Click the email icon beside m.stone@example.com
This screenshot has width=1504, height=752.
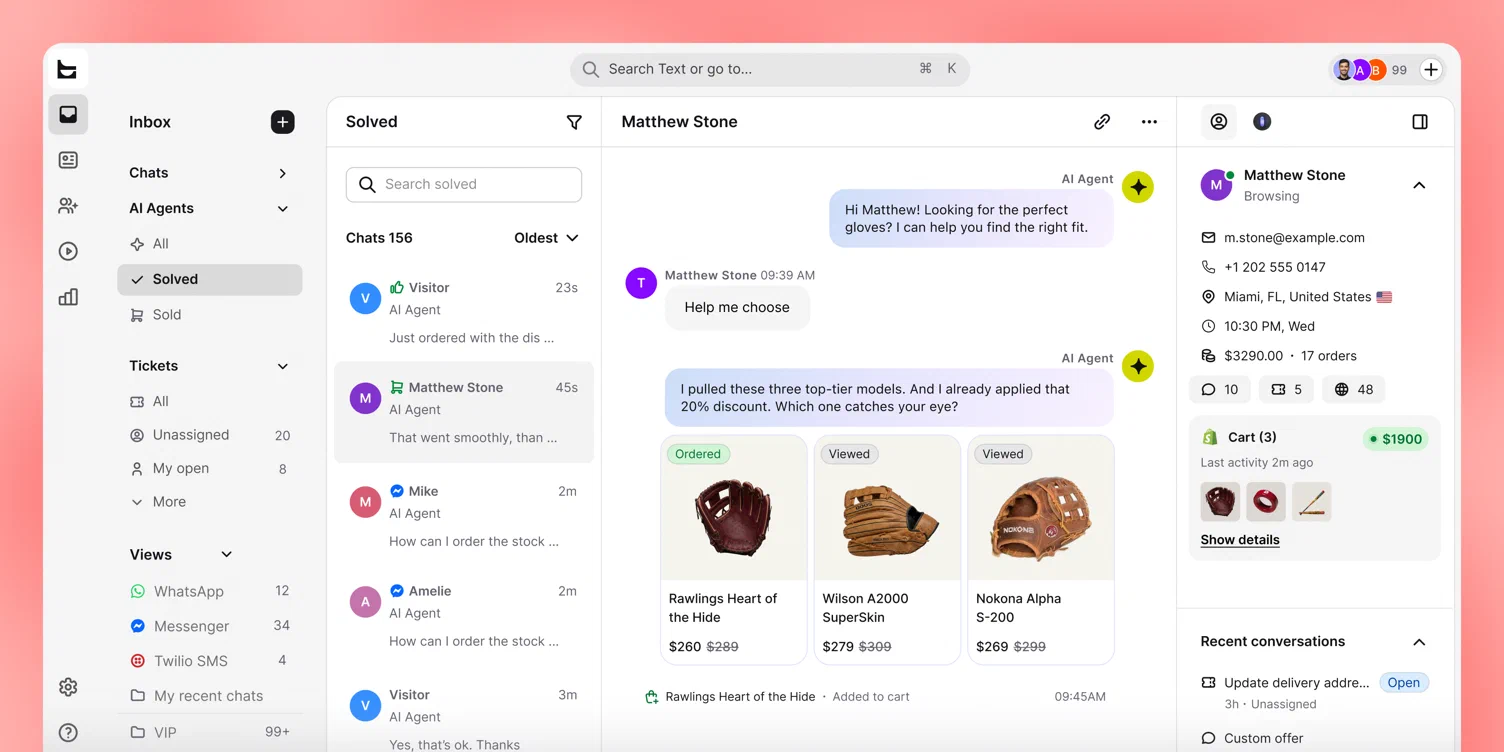1208,238
